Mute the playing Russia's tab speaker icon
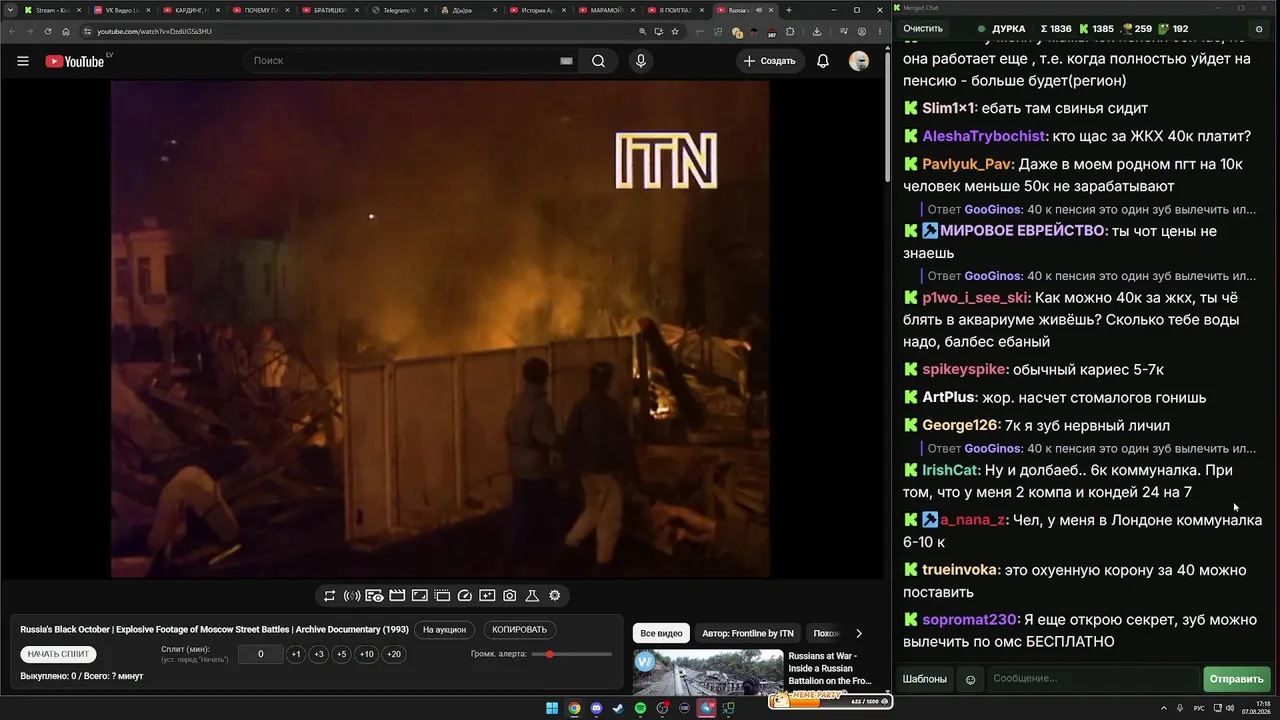This screenshot has height=720, width=1280. (x=759, y=10)
